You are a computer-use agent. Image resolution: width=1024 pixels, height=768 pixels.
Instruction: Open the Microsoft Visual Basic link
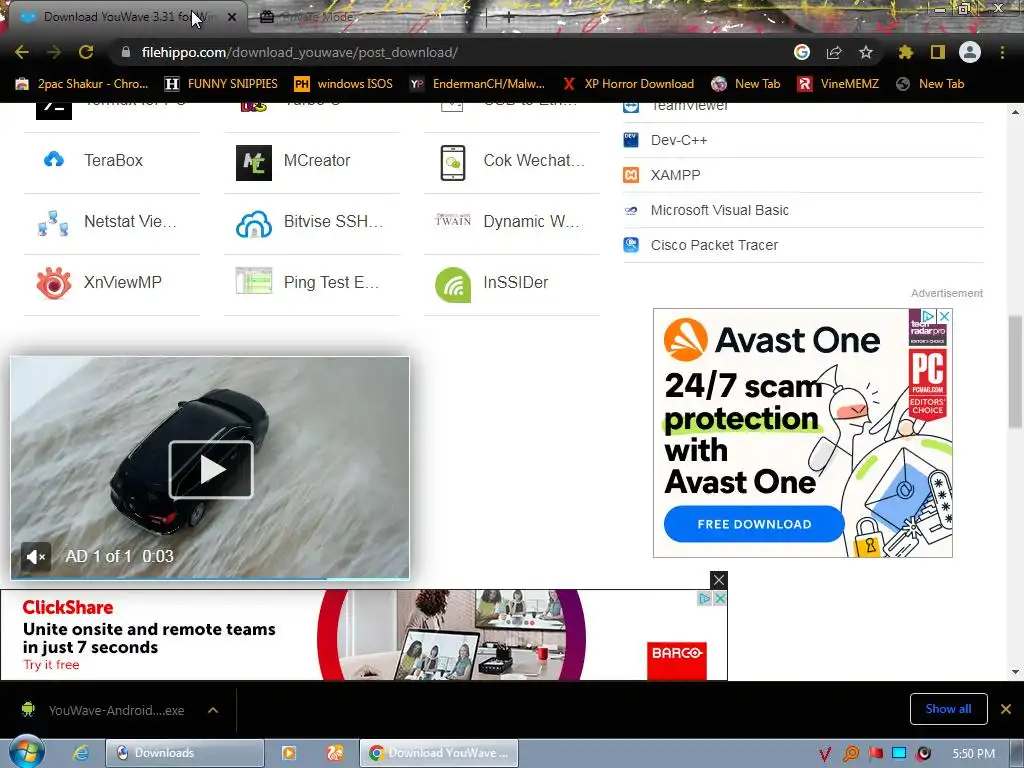(720, 210)
